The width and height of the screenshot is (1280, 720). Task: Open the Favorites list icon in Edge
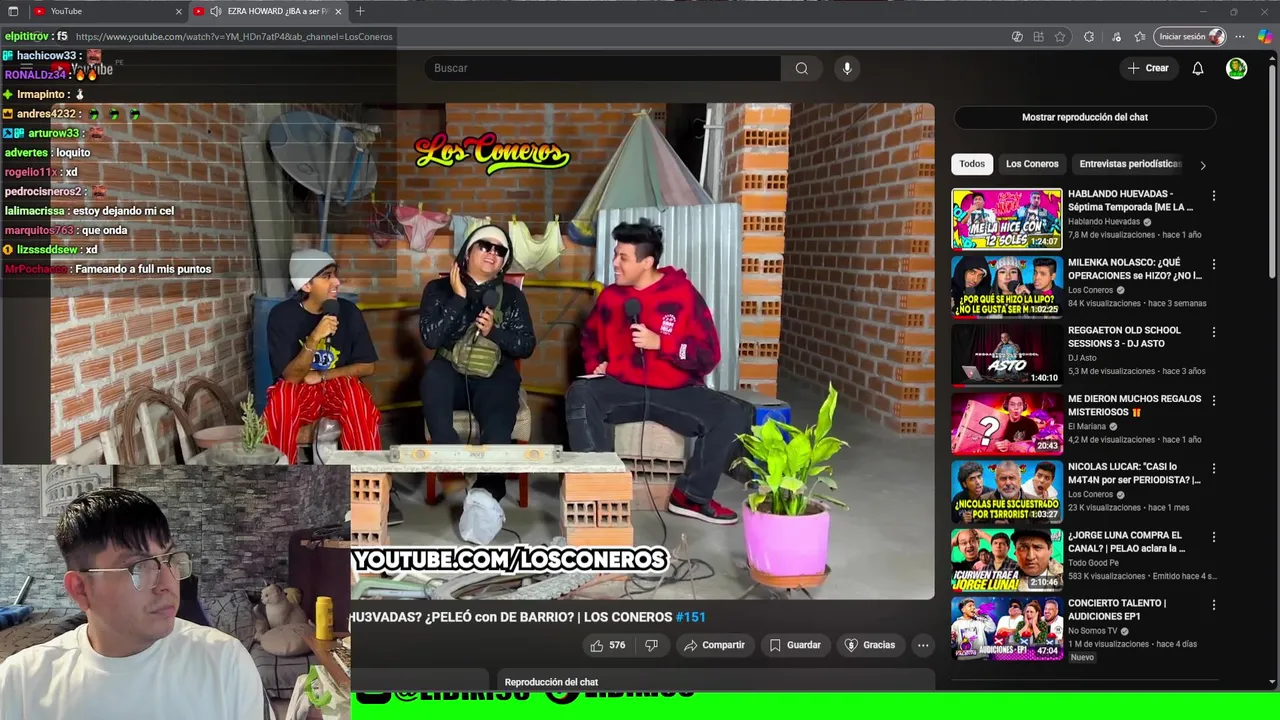pos(1140,37)
